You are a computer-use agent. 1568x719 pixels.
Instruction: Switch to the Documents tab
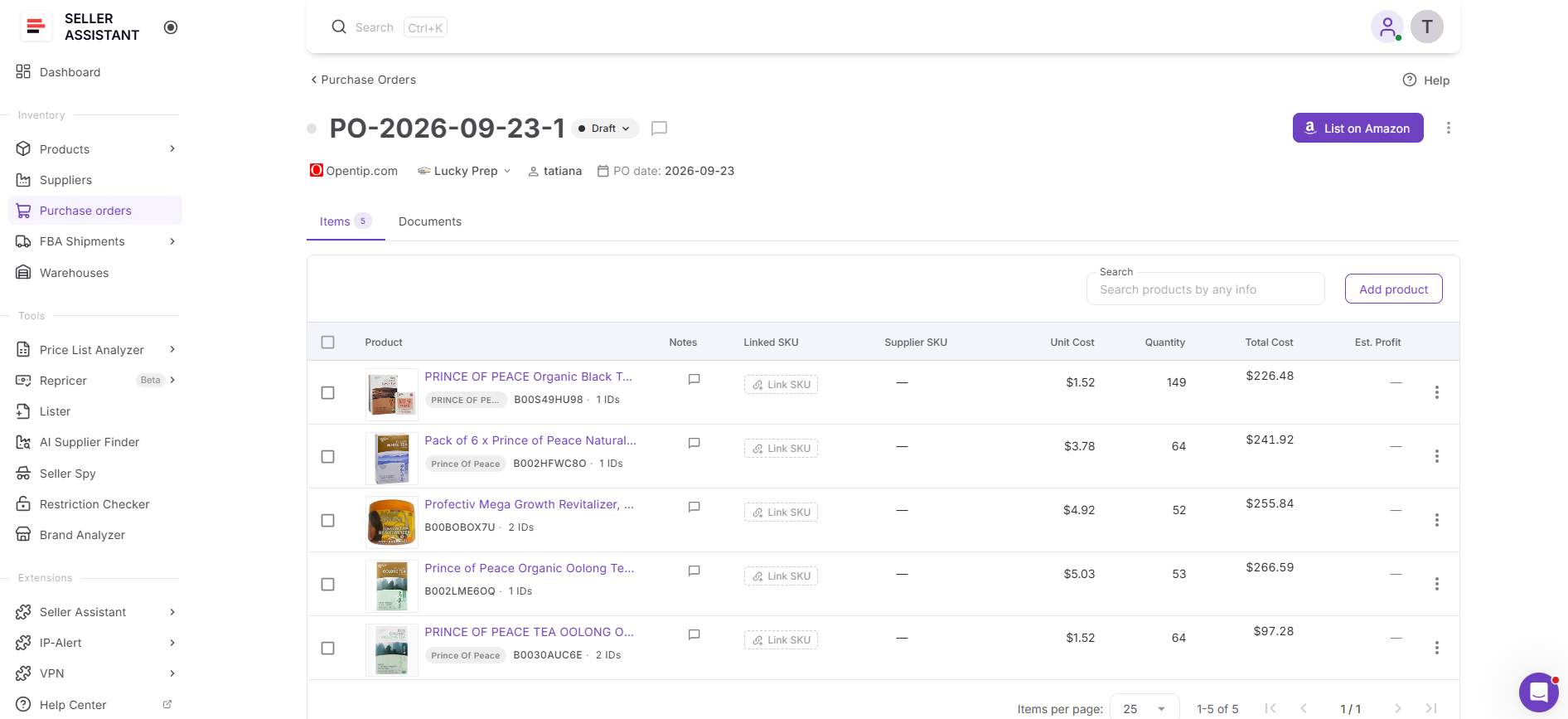tap(430, 221)
